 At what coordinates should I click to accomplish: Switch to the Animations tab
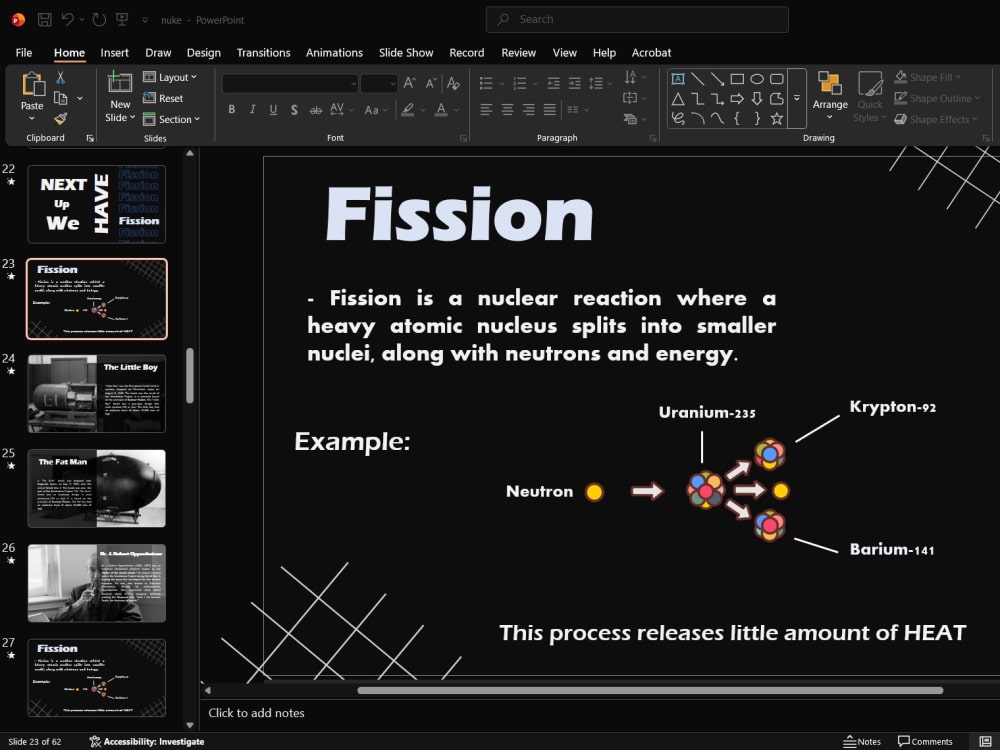point(334,53)
